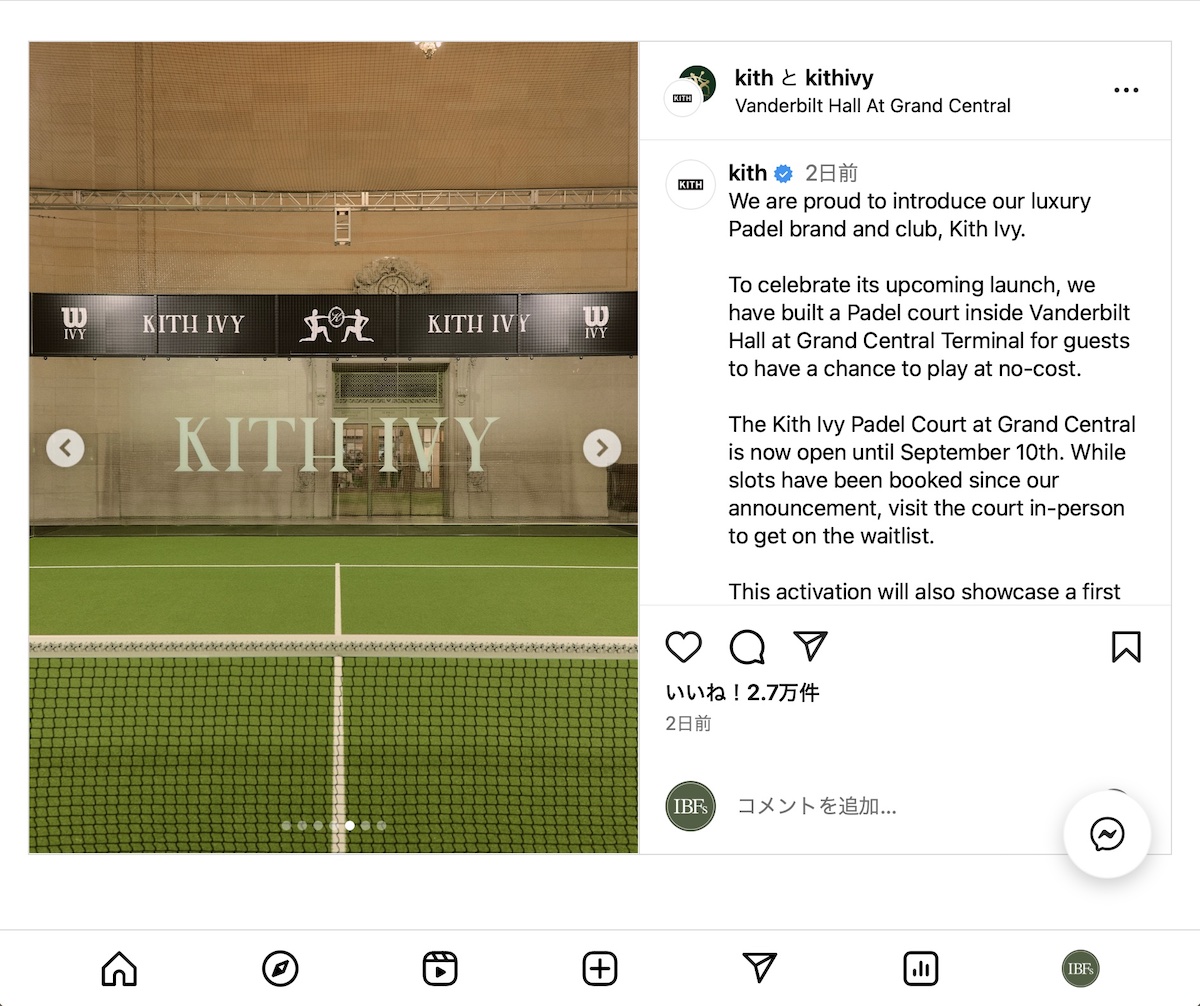1200x1006 pixels.
Task: Open Vanderbilt Hall At Grand Central location
Action: coord(873,105)
